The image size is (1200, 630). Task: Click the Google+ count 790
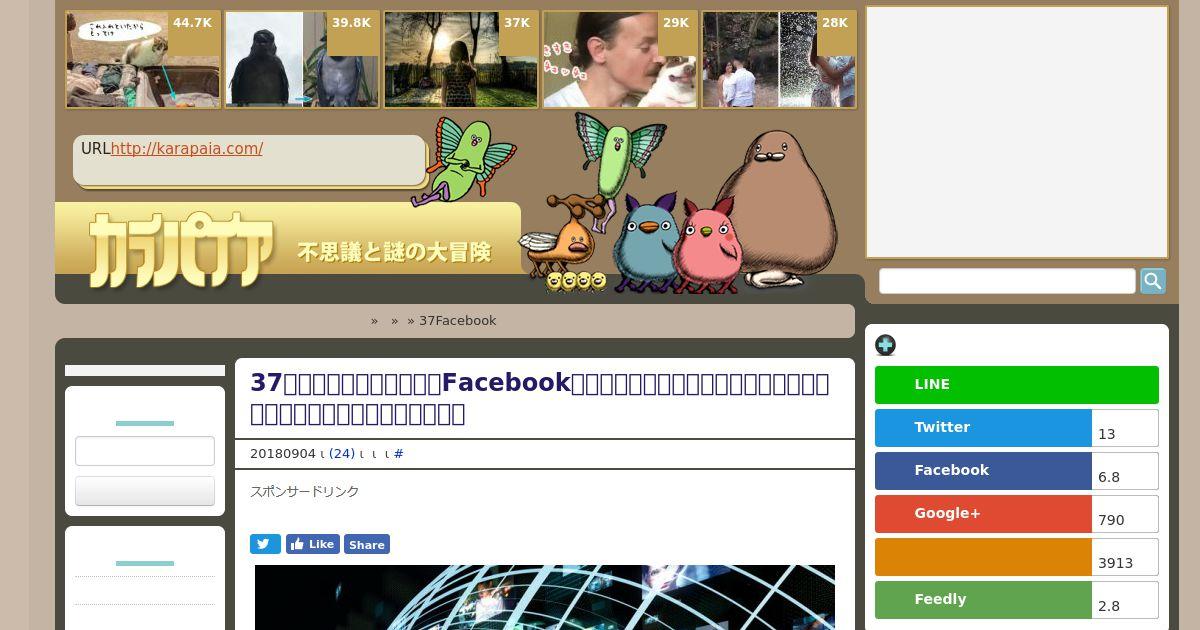(1125, 515)
